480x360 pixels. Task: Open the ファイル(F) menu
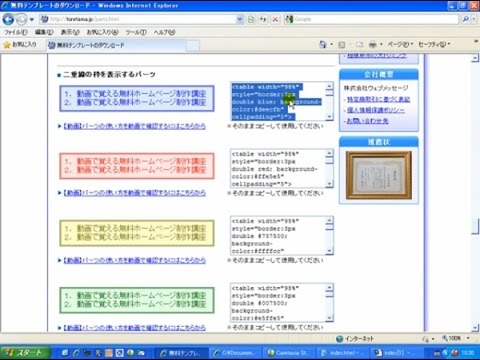click(x=16, y=32)
